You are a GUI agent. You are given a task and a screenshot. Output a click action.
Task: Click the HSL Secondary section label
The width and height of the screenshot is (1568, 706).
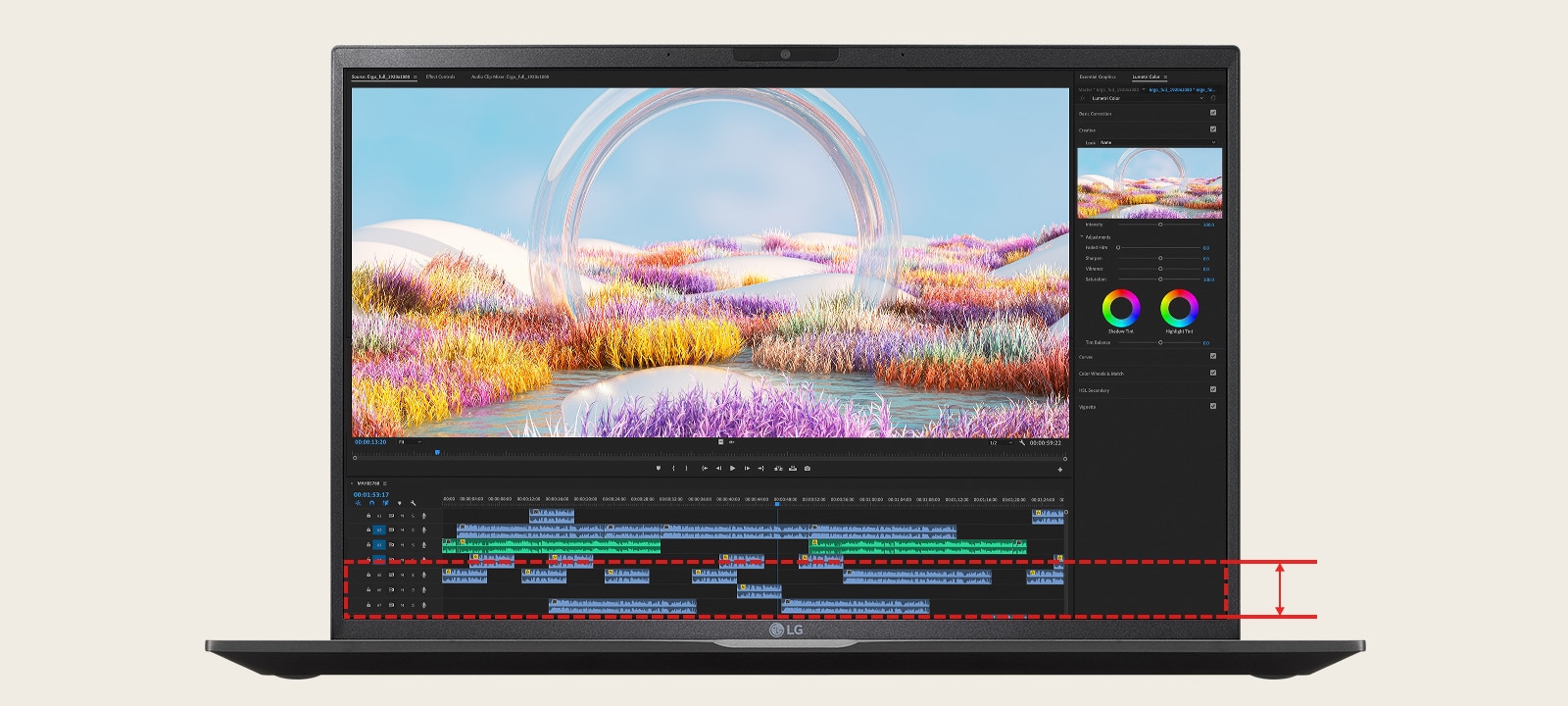1093,390
